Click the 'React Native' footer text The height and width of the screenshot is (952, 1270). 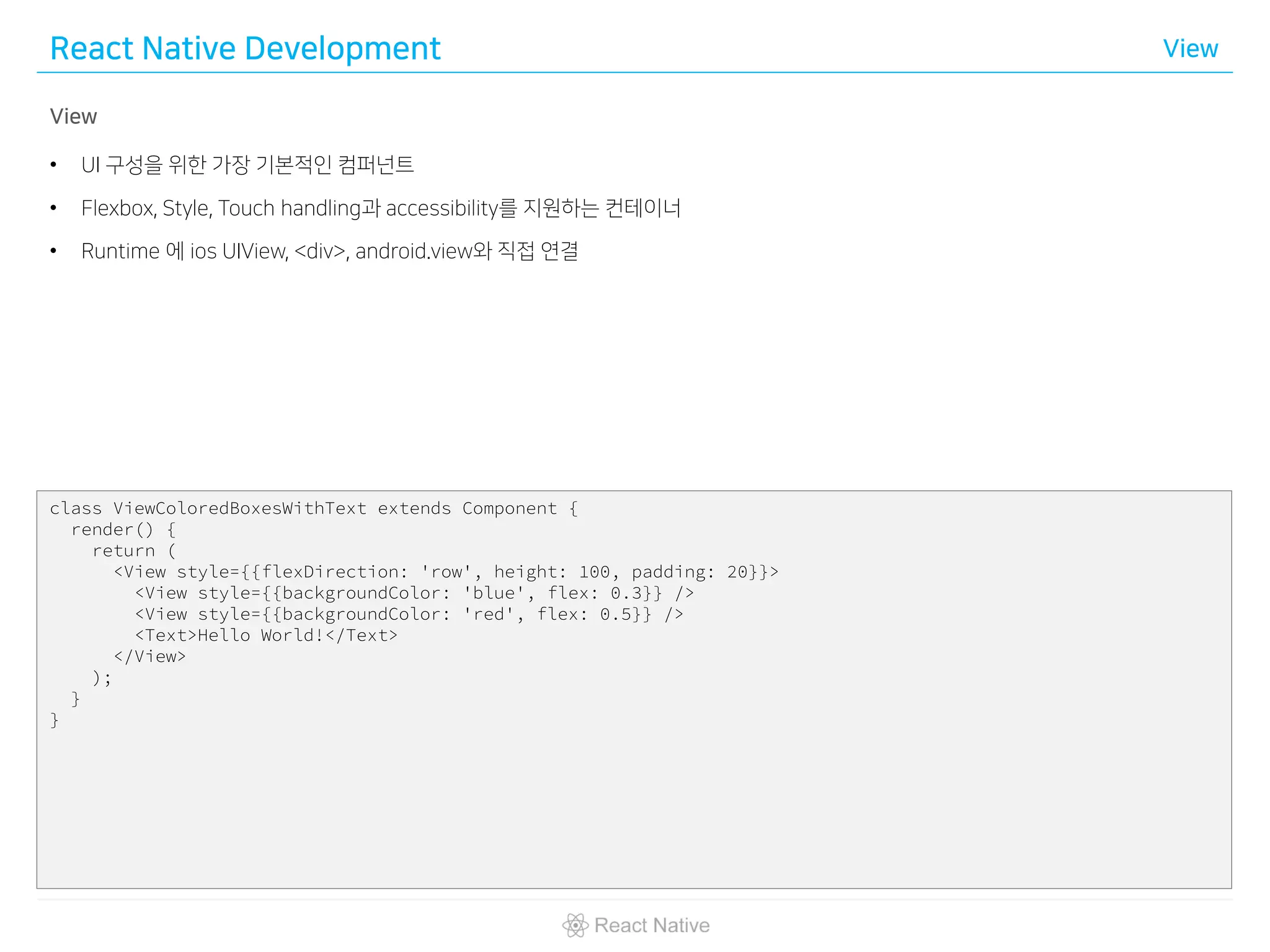click(652, 925)
